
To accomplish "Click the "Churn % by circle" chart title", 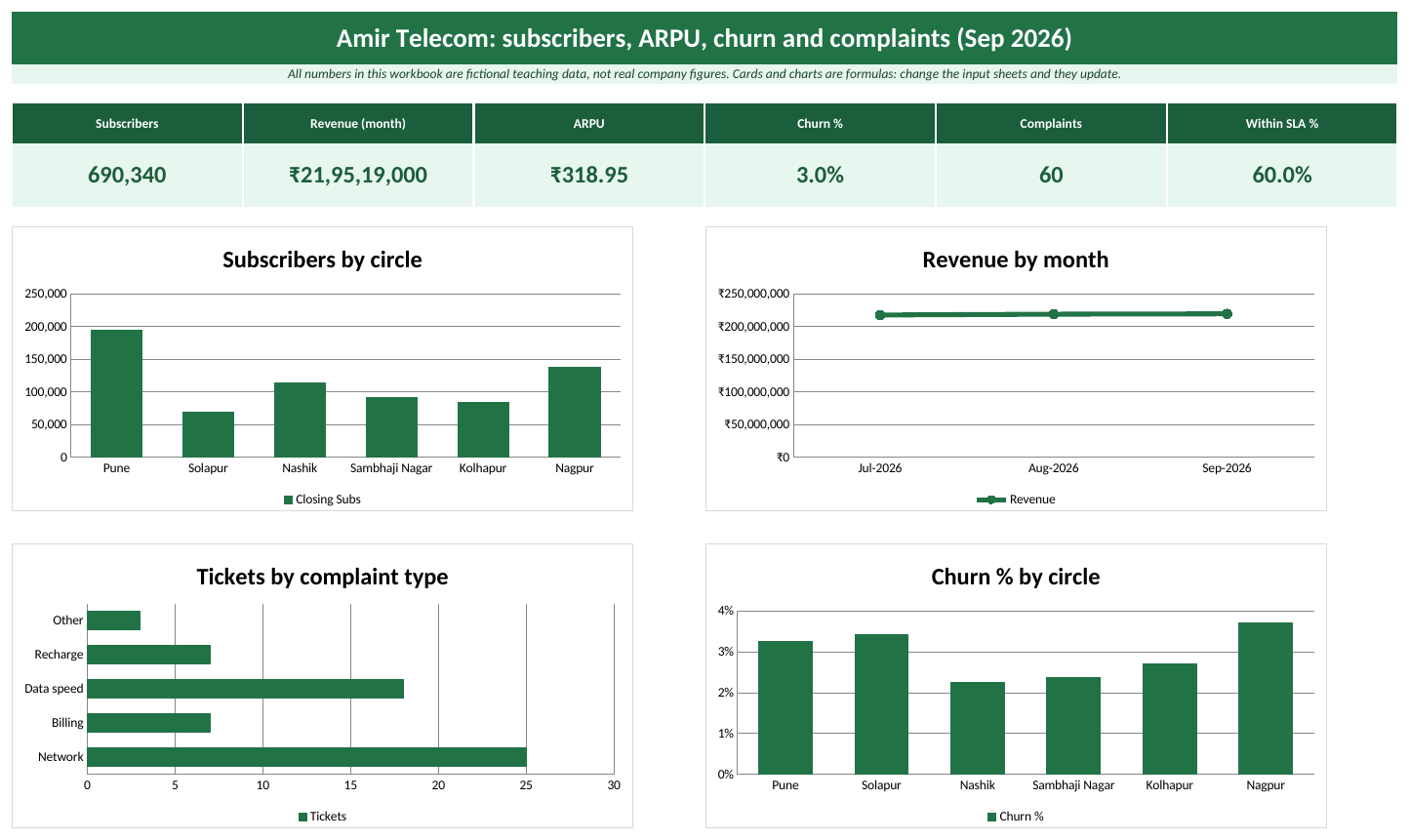I will [x=1016, y=577].
